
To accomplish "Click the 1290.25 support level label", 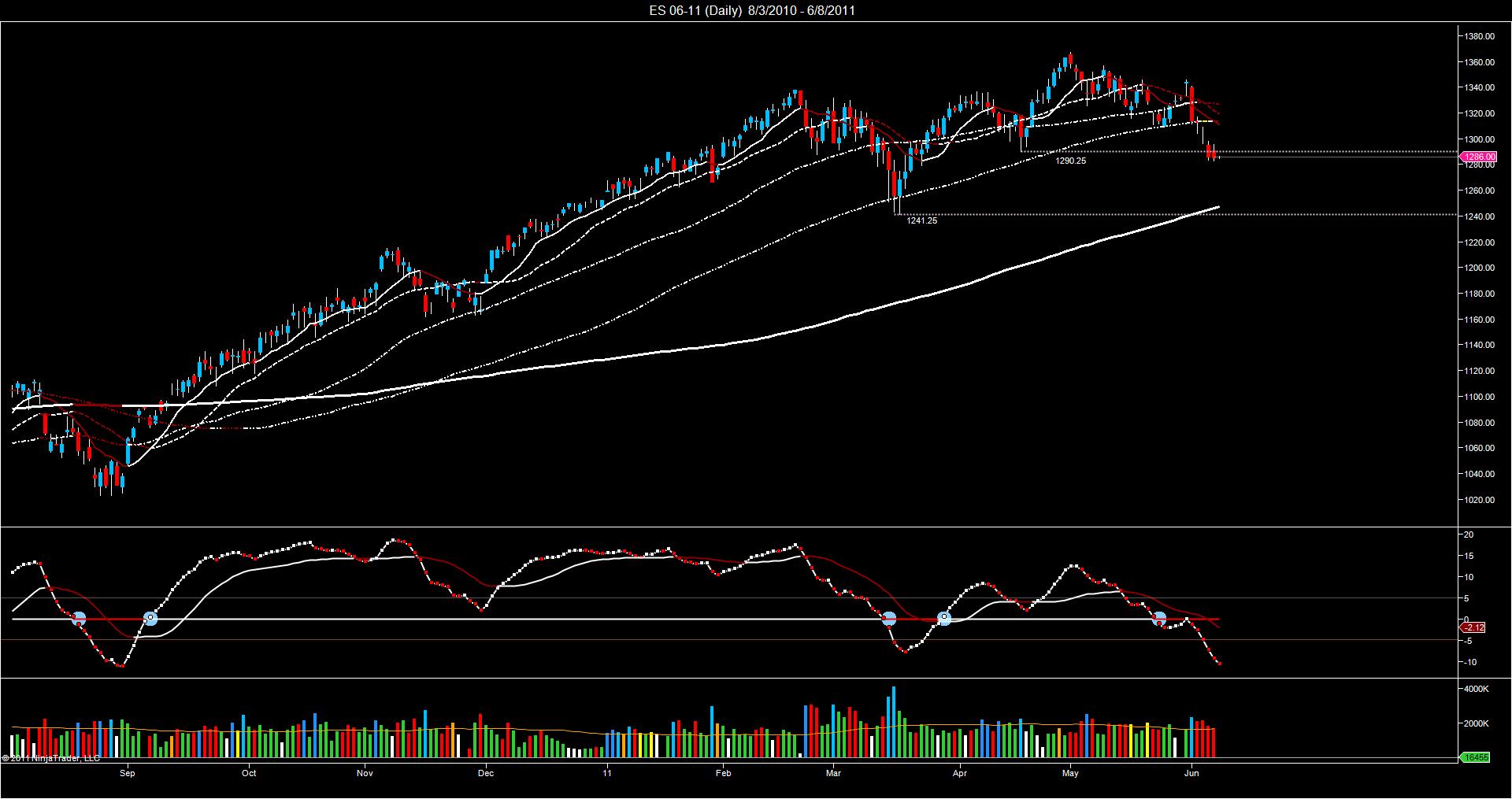I will point(1071,161).
